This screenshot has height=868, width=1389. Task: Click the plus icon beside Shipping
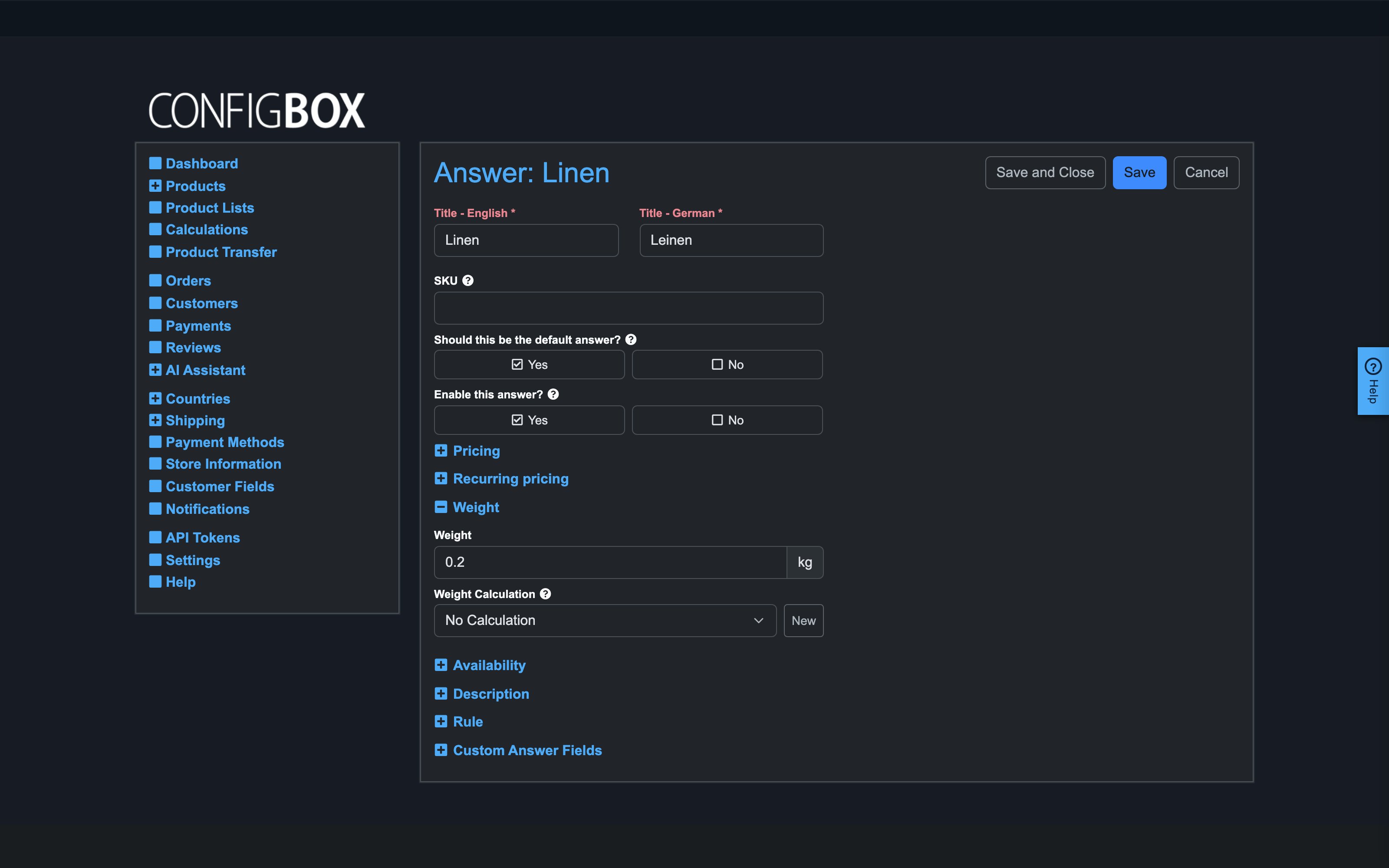(x=155, y=420)
